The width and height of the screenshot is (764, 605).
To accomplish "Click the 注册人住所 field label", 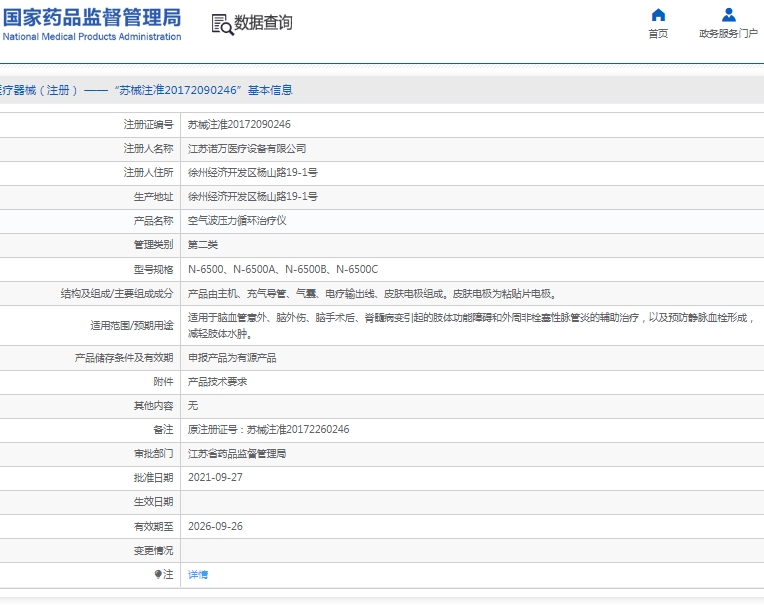I will click(x=149, y=172).
